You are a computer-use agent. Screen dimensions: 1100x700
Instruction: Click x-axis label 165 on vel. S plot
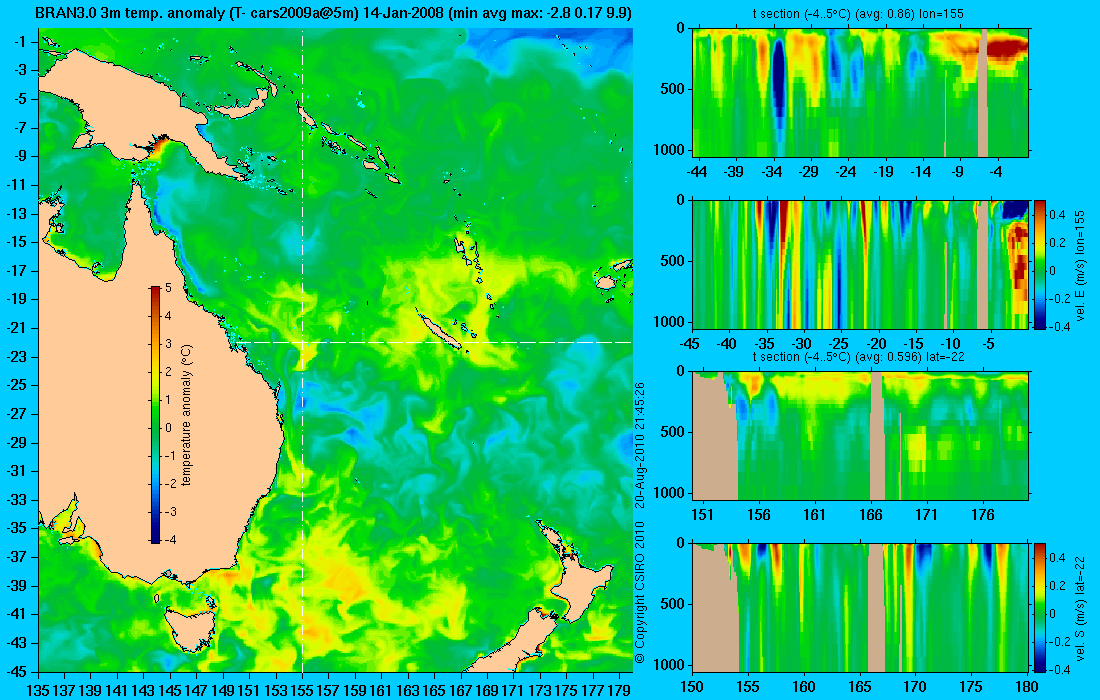(x=859, y=687)
